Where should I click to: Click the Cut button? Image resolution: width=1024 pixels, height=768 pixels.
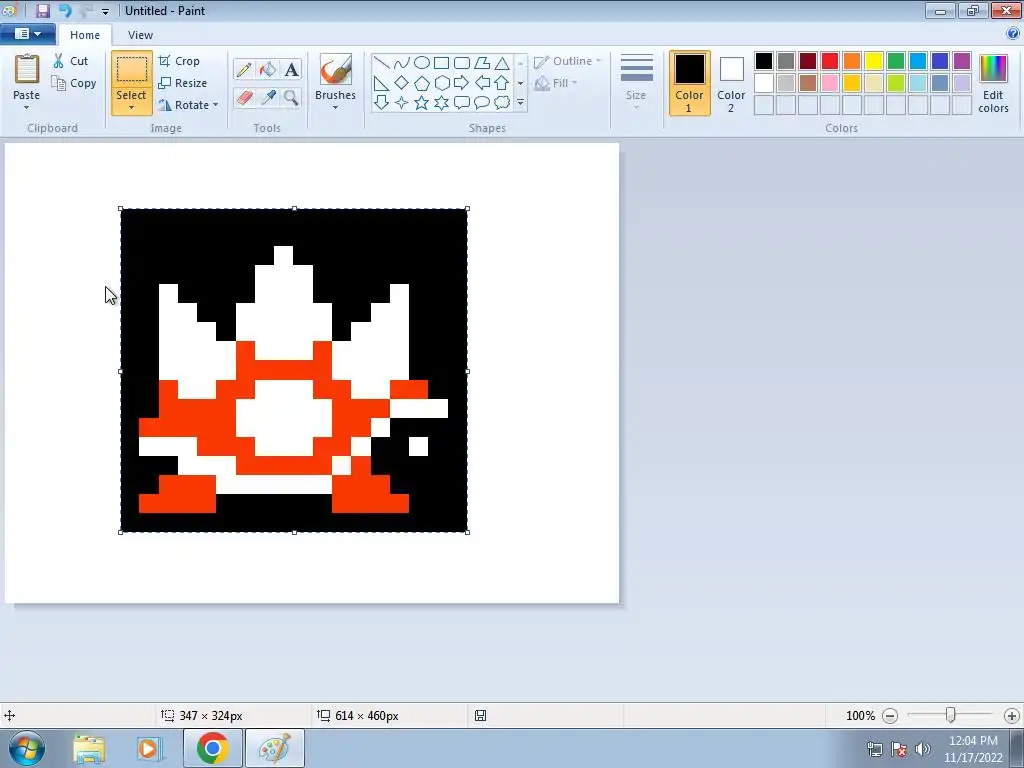point(71,61)
